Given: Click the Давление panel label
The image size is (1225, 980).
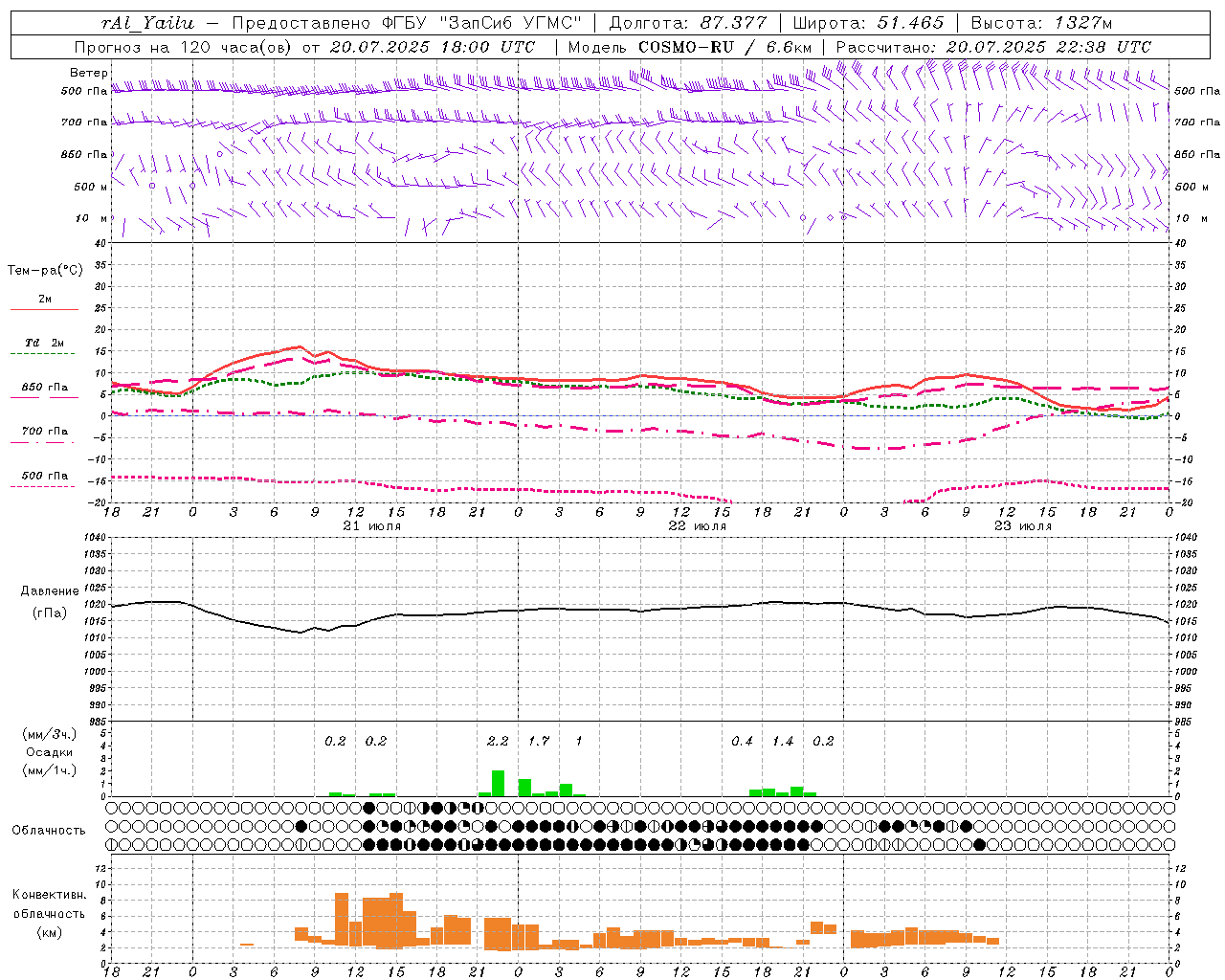Looking at the screenshot, I should point(49,591).
